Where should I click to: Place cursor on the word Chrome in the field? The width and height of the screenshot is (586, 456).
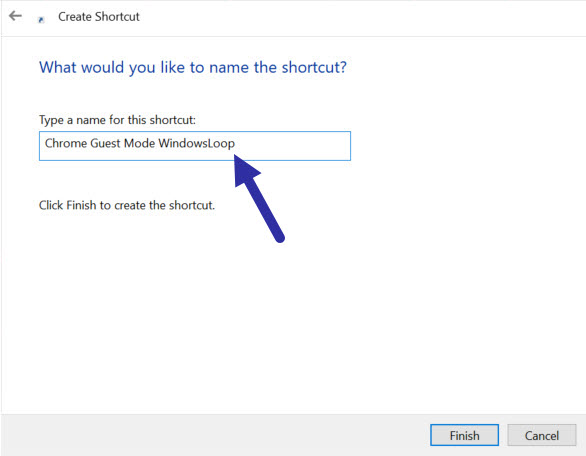coord(64,143)
